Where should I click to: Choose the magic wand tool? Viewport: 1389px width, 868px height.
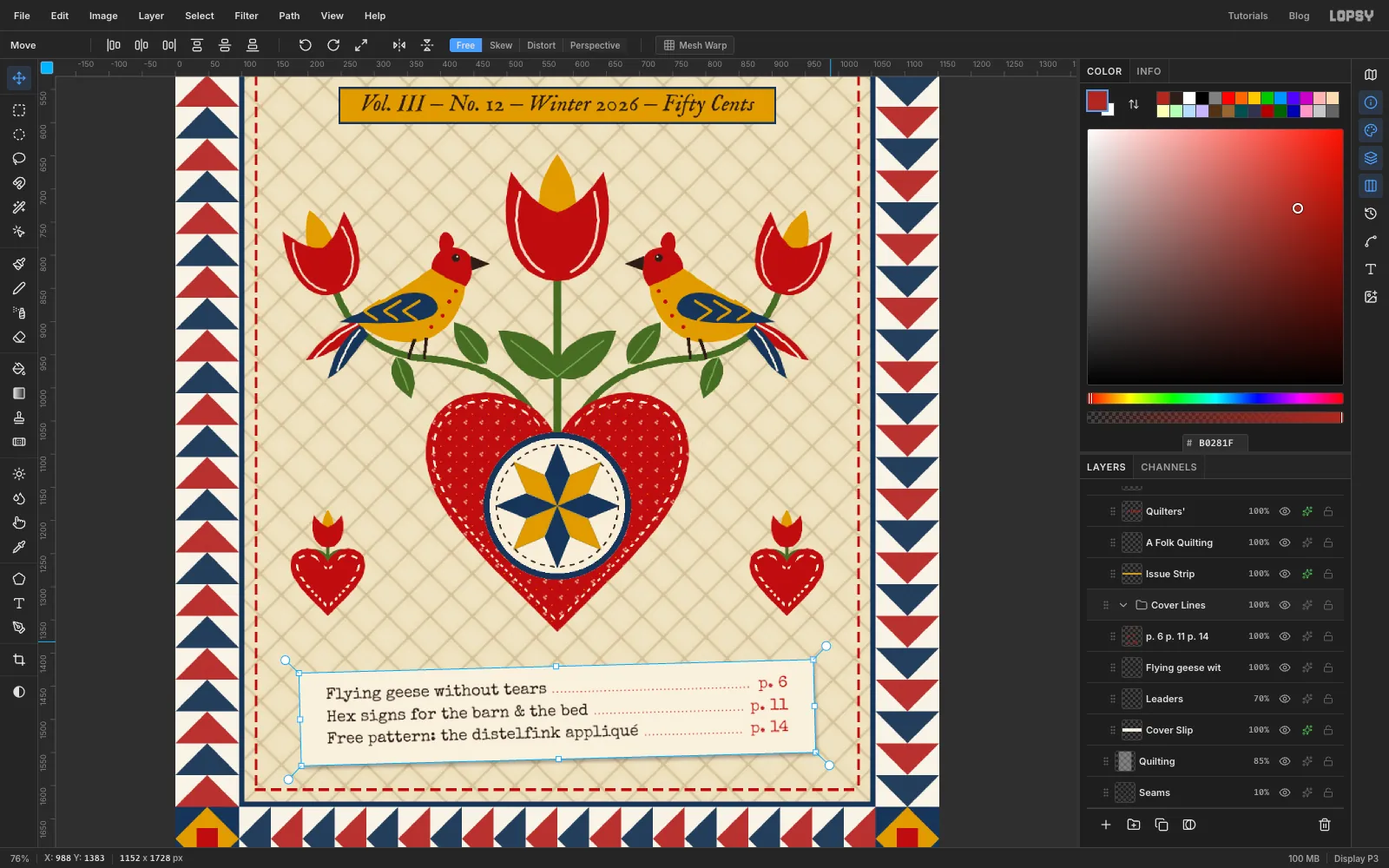click(19, 207)
